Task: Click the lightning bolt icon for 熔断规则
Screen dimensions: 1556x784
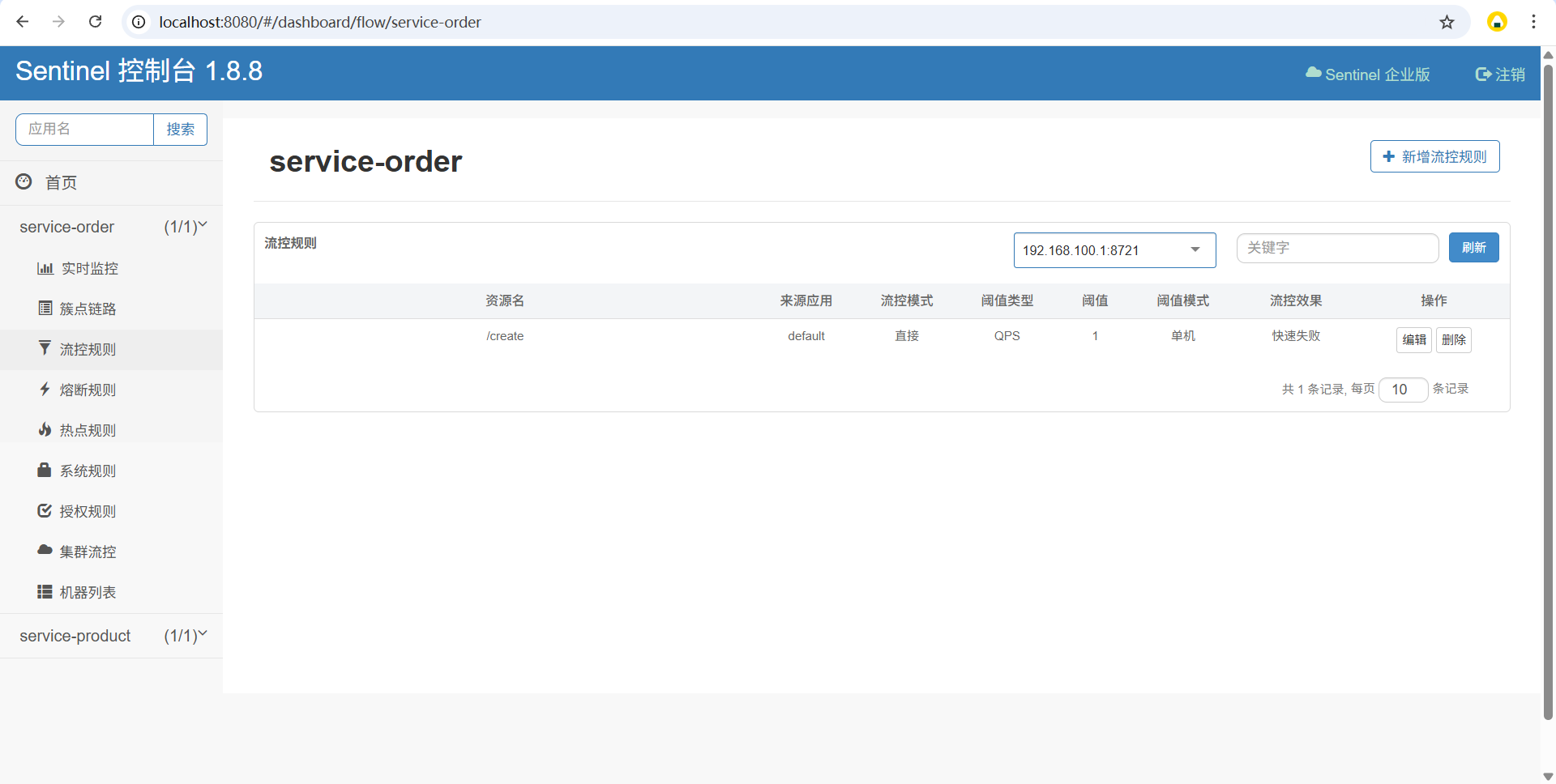Action: pos(45,389)
